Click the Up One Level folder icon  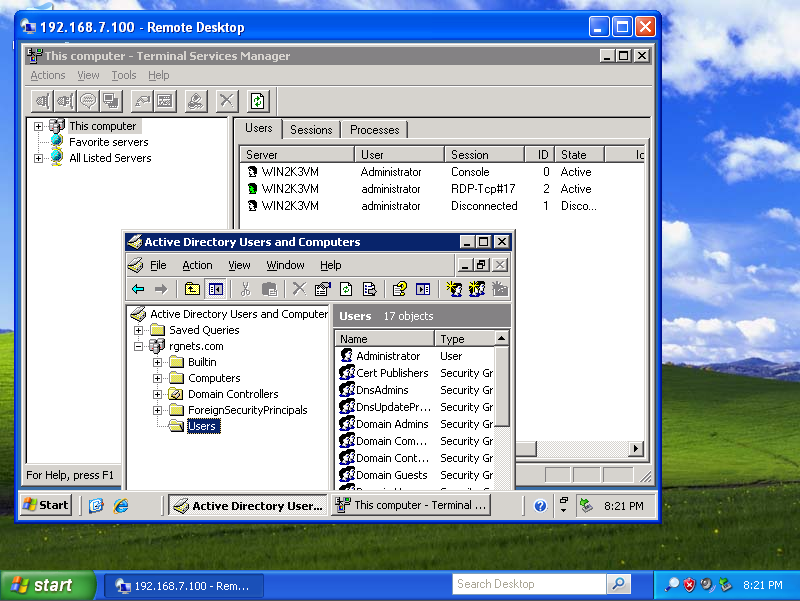(x=192, y=289)
